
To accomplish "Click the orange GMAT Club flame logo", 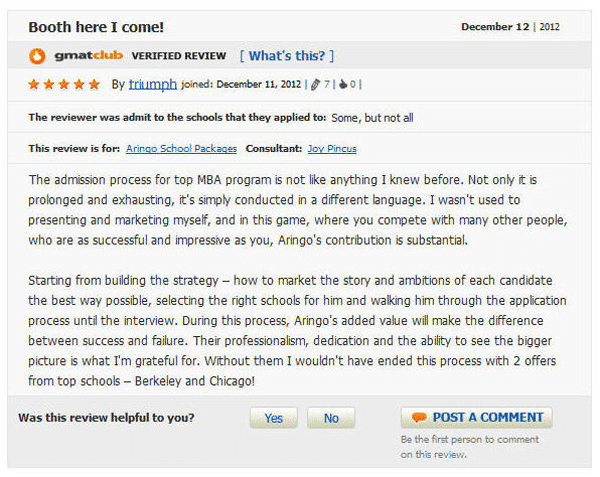I will pyautogui.click(x=37, y=56).
